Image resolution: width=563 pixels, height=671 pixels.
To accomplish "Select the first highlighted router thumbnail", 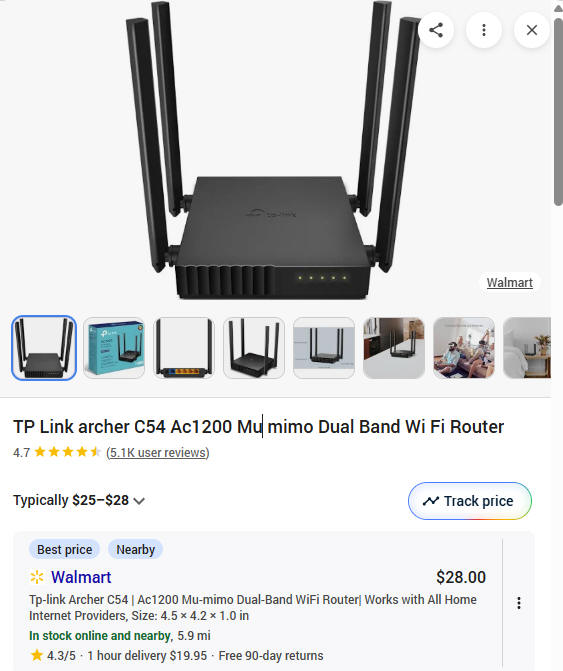I will pos(44,348).
